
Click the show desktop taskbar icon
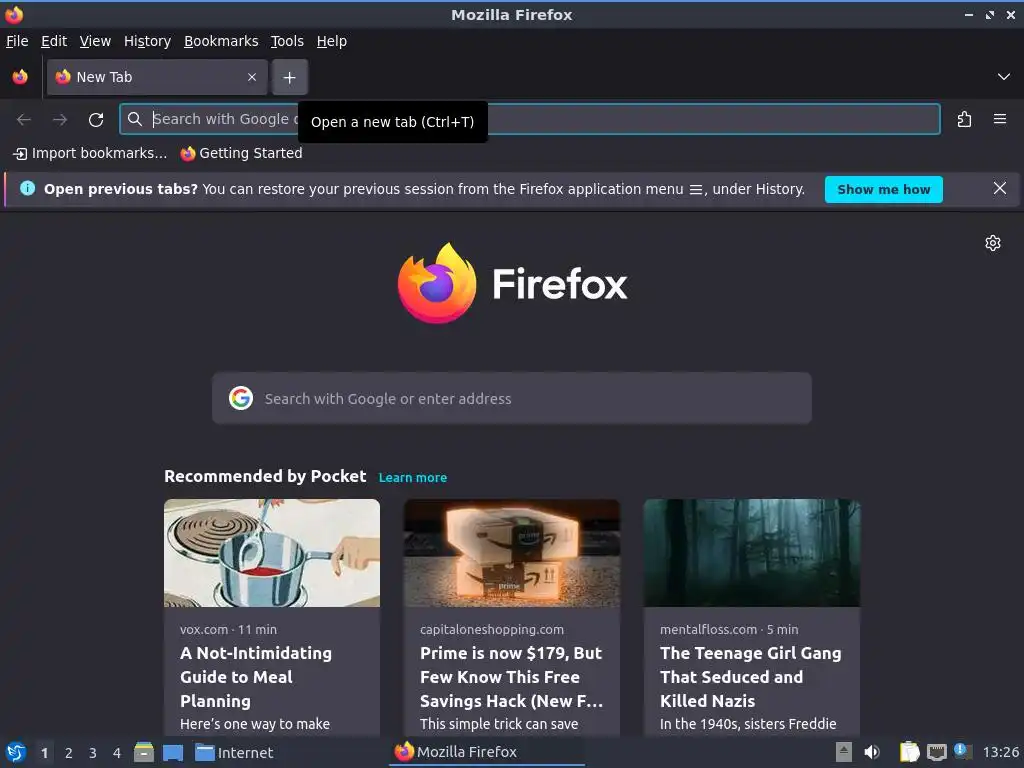[173, 753]
